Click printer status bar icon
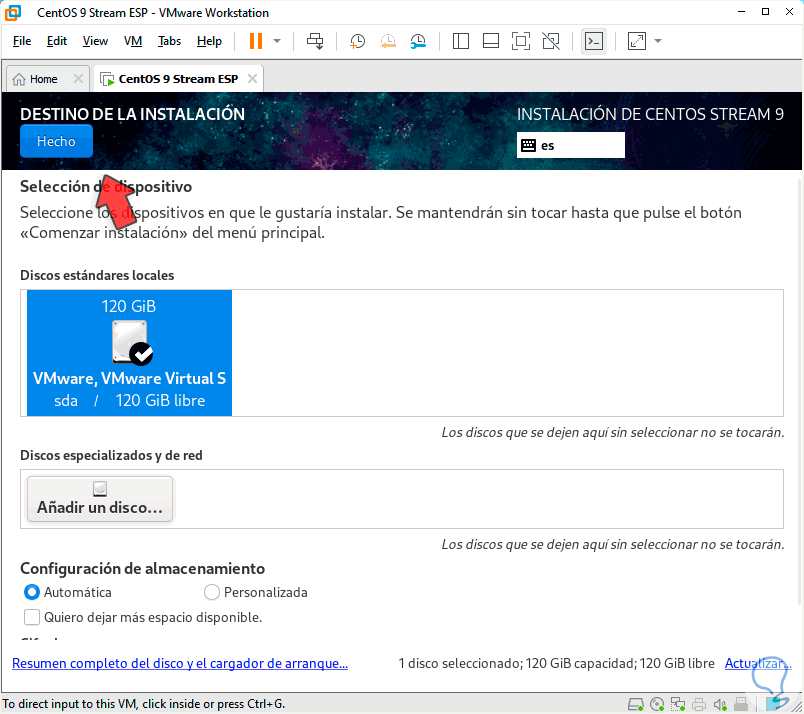Screen dimensions: 804x714 [x=698, y=704]
